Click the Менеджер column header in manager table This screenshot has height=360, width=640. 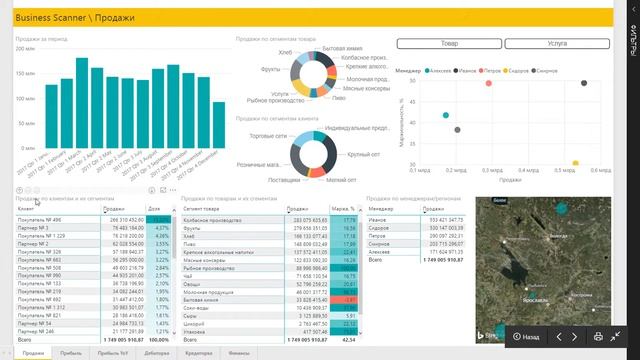(381, 209)
